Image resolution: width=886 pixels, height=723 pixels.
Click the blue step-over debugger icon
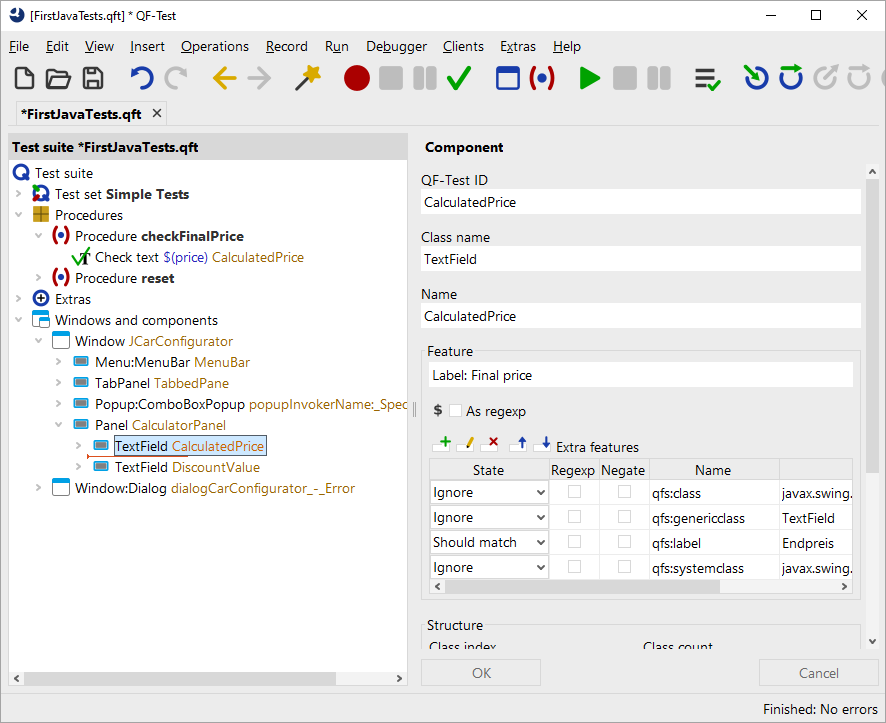(791, 78)
